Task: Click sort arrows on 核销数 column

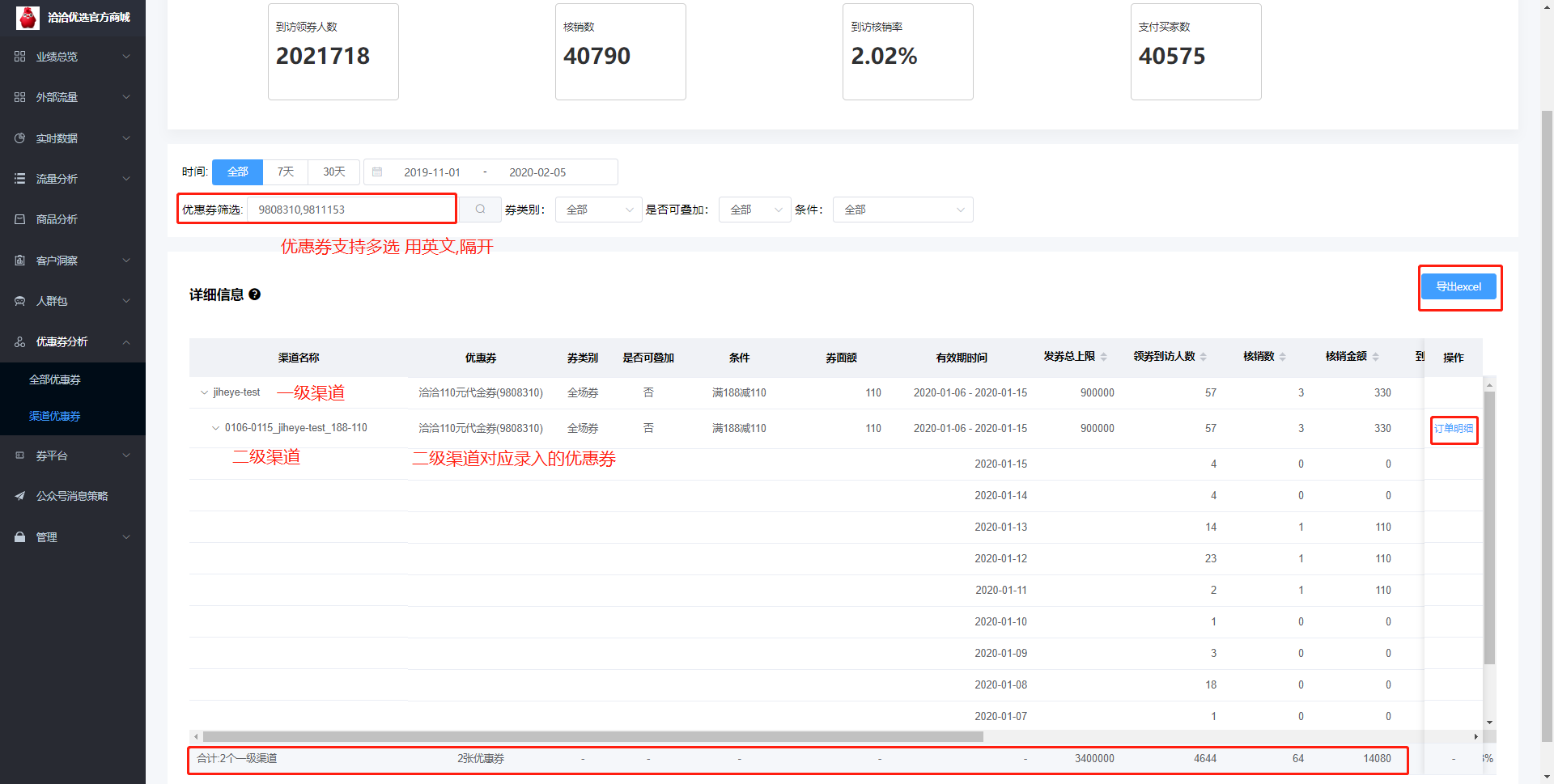Action: click(x=1283, y=357)
